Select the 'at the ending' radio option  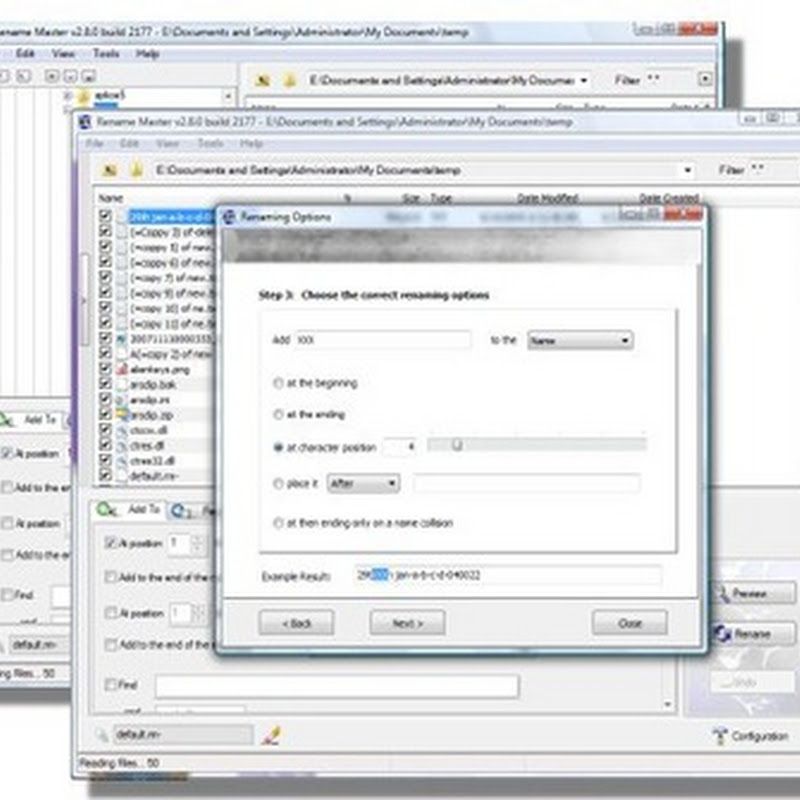pos(278,414)
